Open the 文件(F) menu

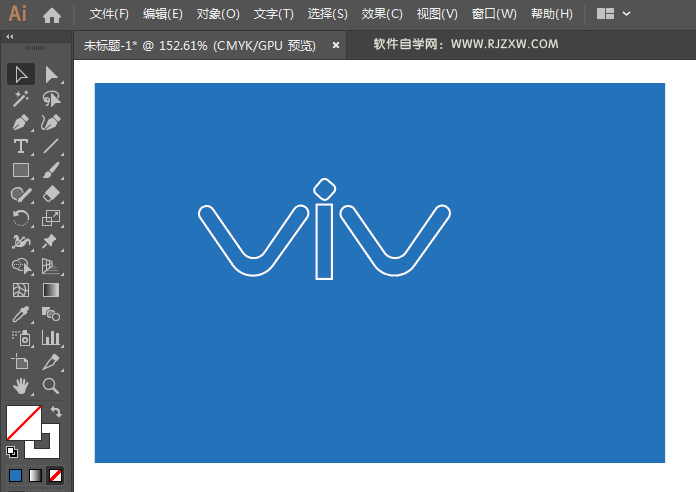[109, 14]
